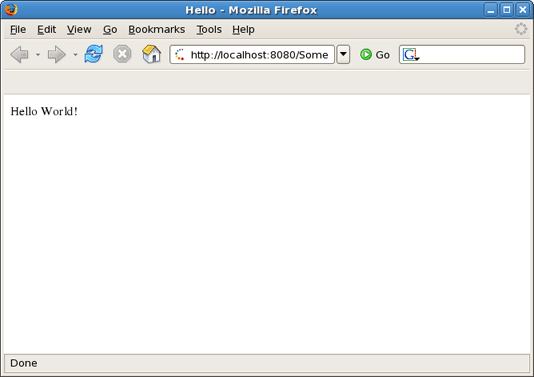This screenshot has width=534, height=377.
Task: Close the Firefox window
Action: (522, 10)
